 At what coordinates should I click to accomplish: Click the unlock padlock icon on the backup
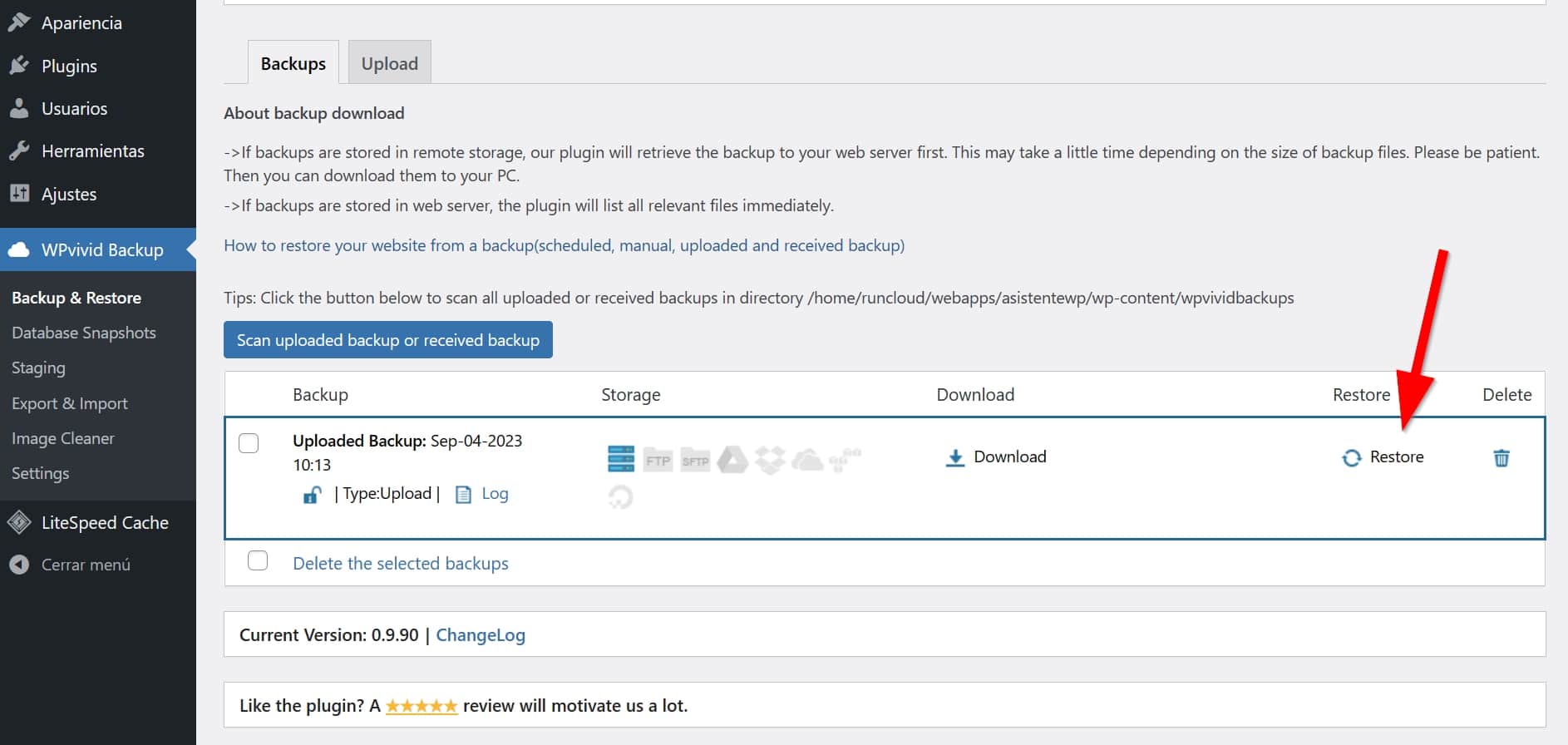coord(312,495)
